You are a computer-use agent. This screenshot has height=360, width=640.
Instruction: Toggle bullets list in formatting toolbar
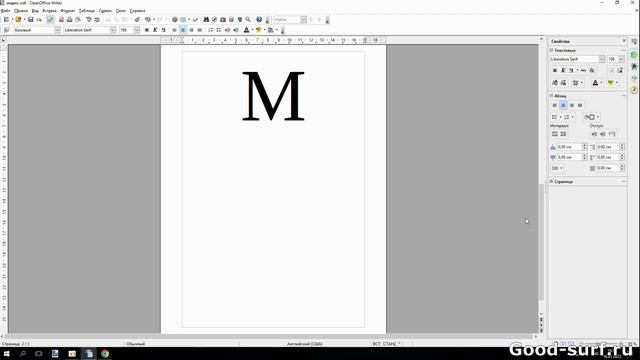[x=219, y=30]
